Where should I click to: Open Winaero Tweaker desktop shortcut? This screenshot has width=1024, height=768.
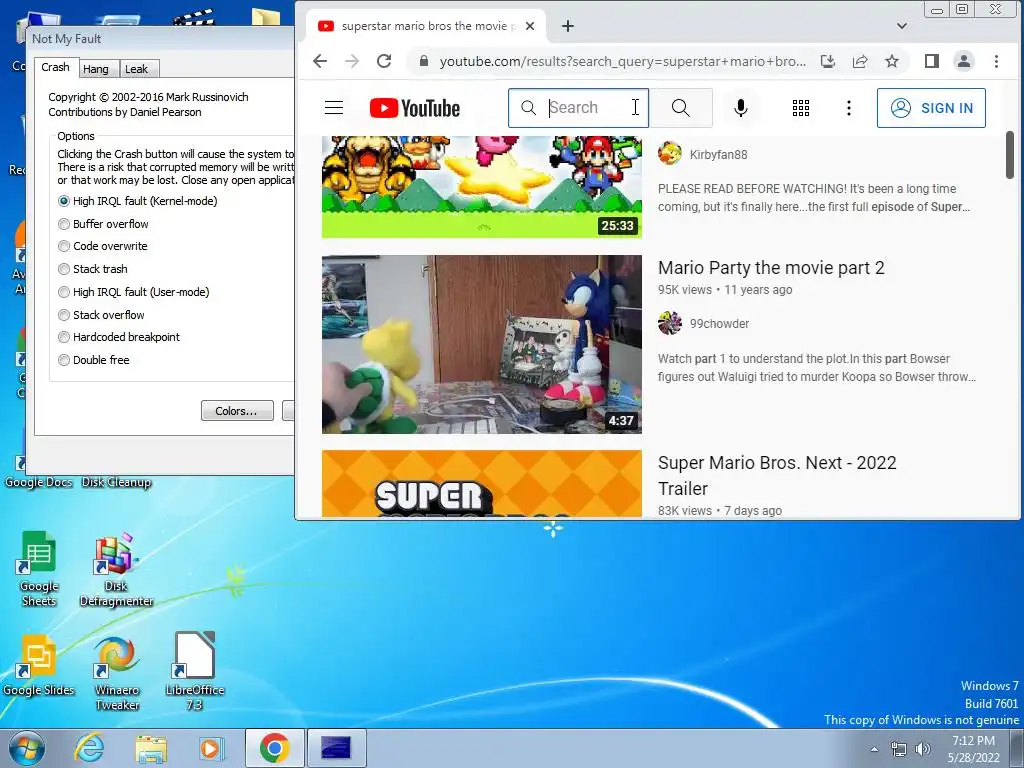[x=117, y=673]
